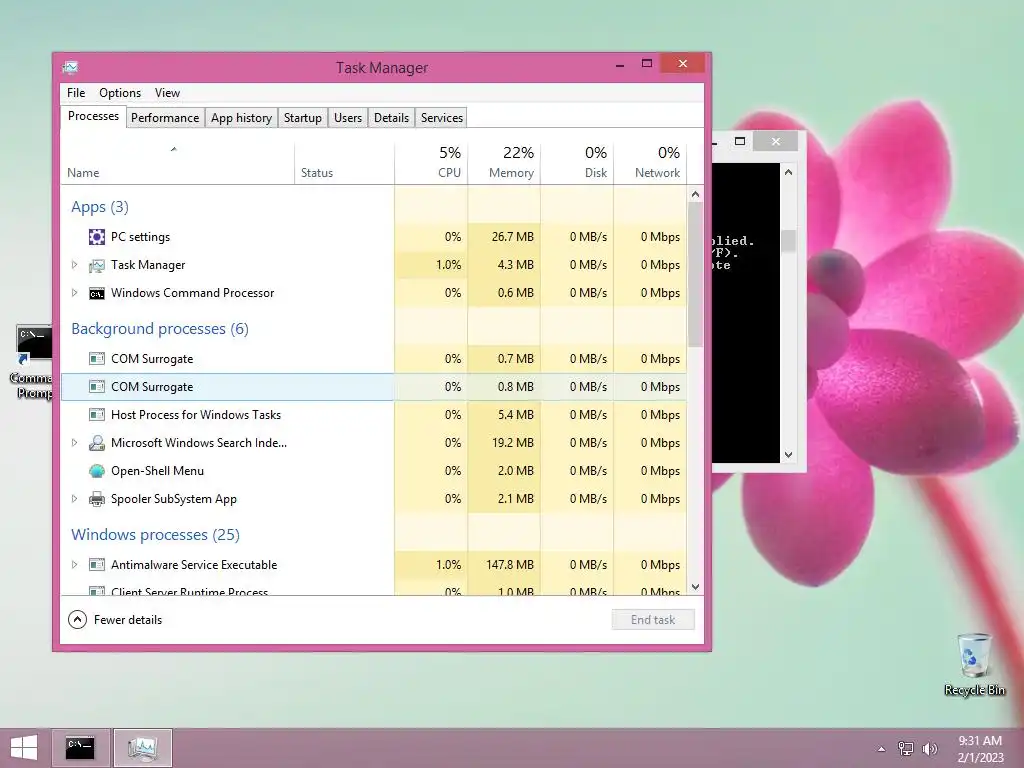
Task: Click the process list scrollbar thumb
Action: 696,274
